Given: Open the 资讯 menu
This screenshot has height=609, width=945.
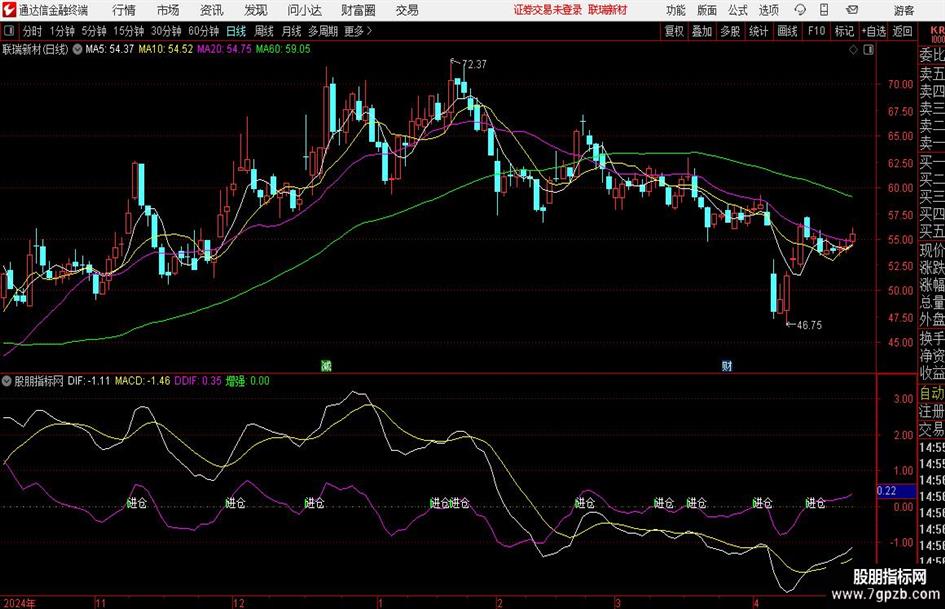Looking at the screenshot, I should (212, 10).
